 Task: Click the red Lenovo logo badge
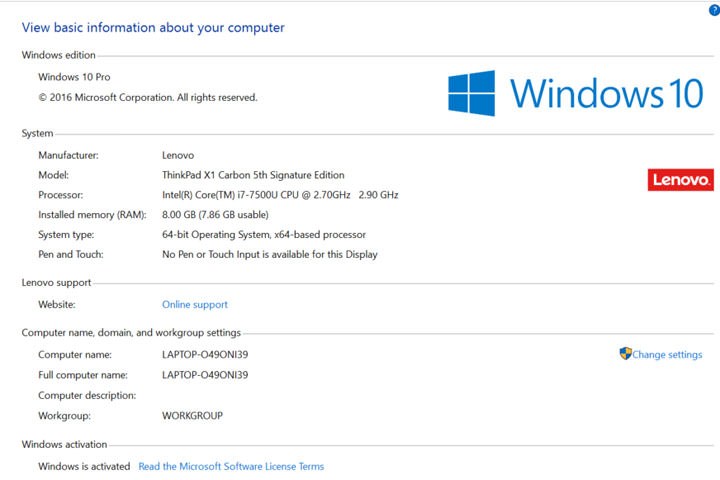tap(680, 180)
